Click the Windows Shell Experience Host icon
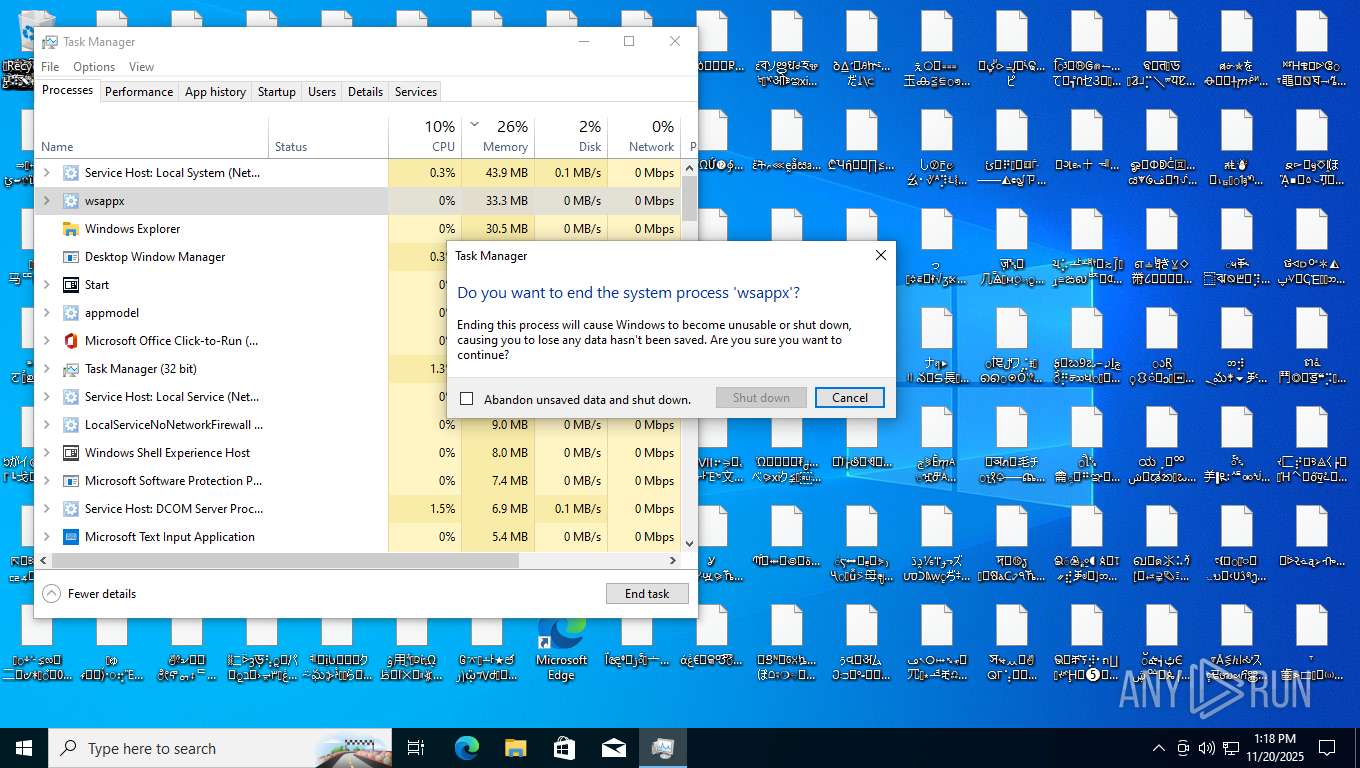 (x=71, y=453)
